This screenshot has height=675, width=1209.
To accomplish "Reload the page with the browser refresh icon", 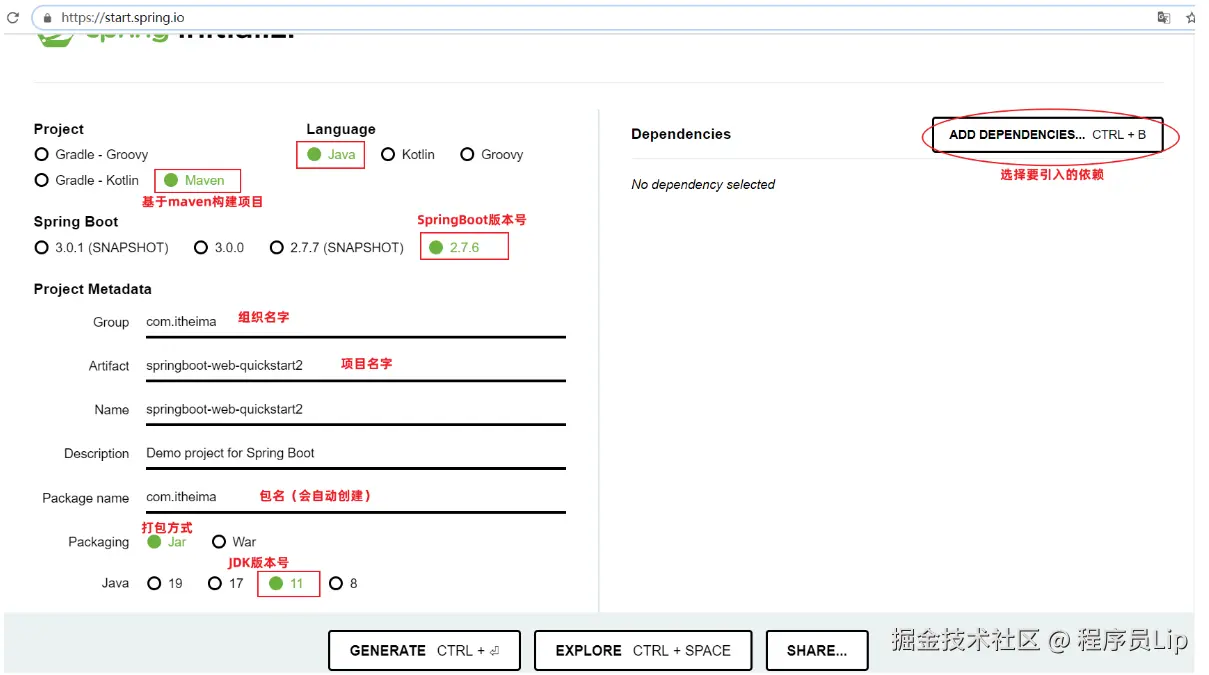I will pyautogui.click(x=13, y=18).
